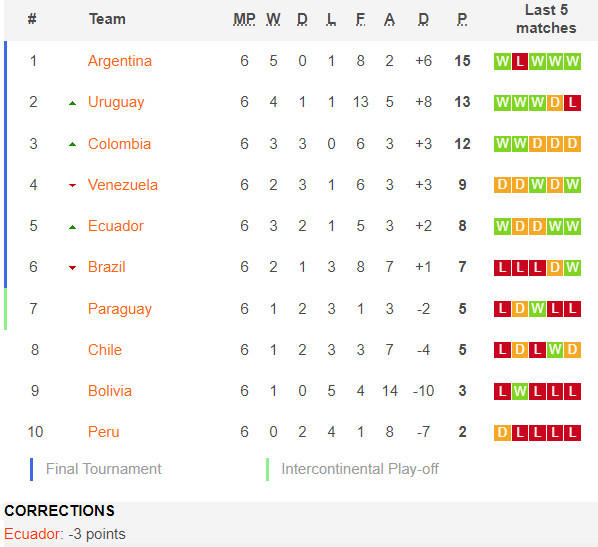
Task: Click the MP column header
Action: (x=244, y=19)
